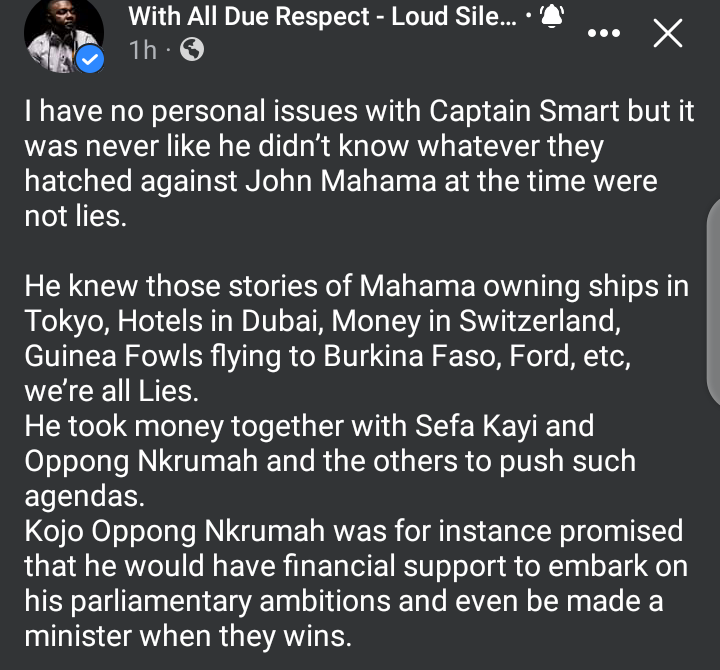
Task: Open the page's profile picture
Action: [x=63, y=33]
